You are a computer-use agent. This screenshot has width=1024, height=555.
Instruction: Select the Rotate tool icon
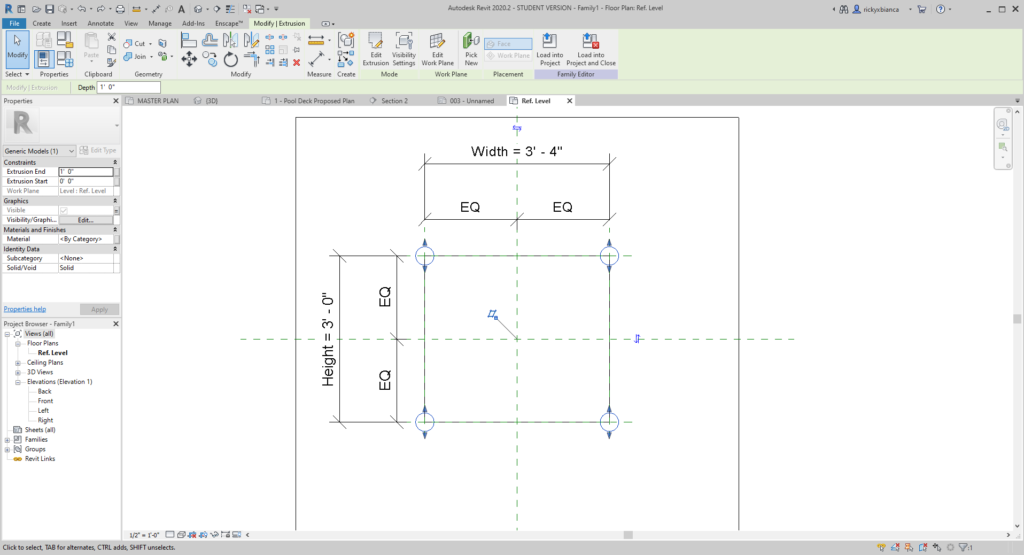[231, 59]
